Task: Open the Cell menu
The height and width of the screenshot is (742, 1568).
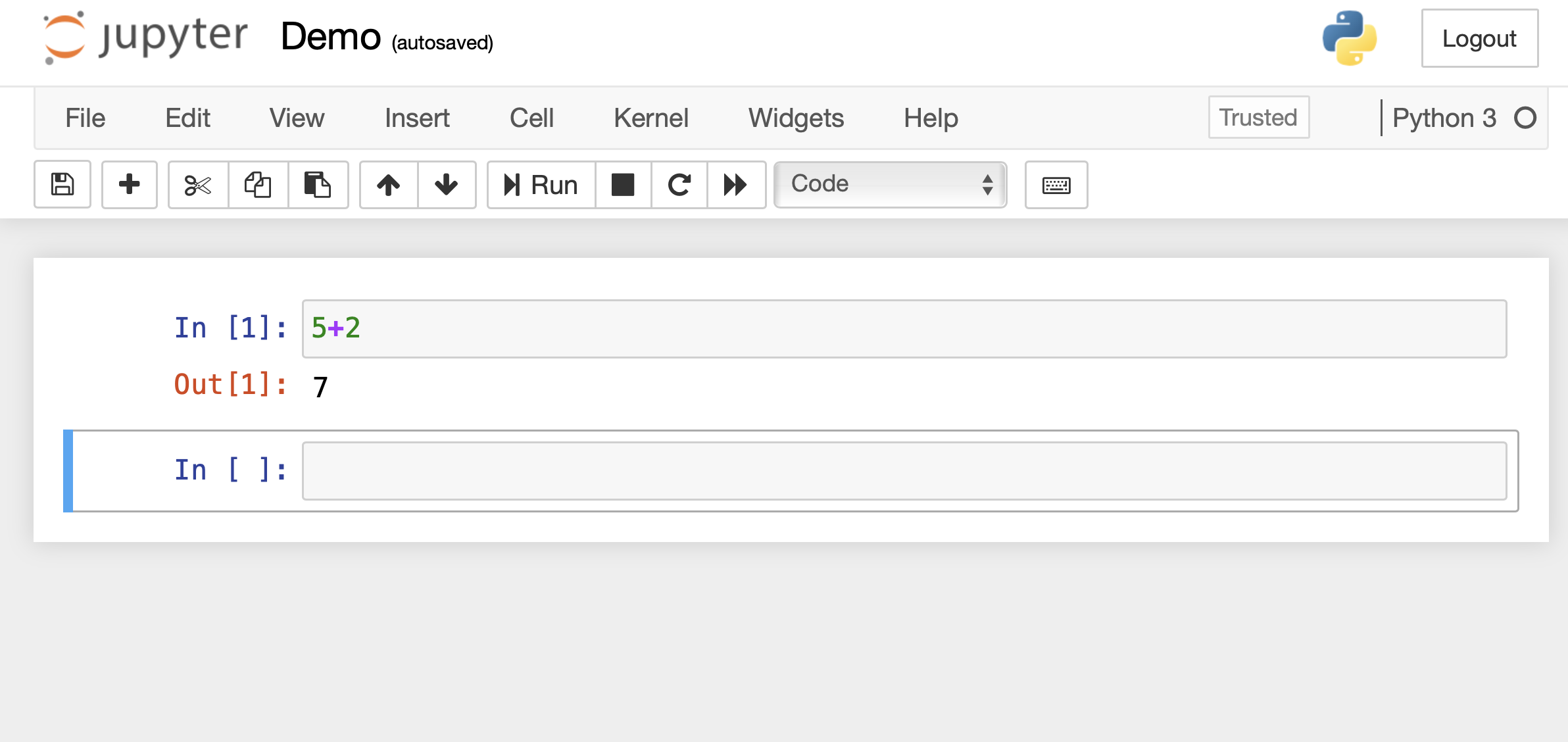Action: coord(531,118)
